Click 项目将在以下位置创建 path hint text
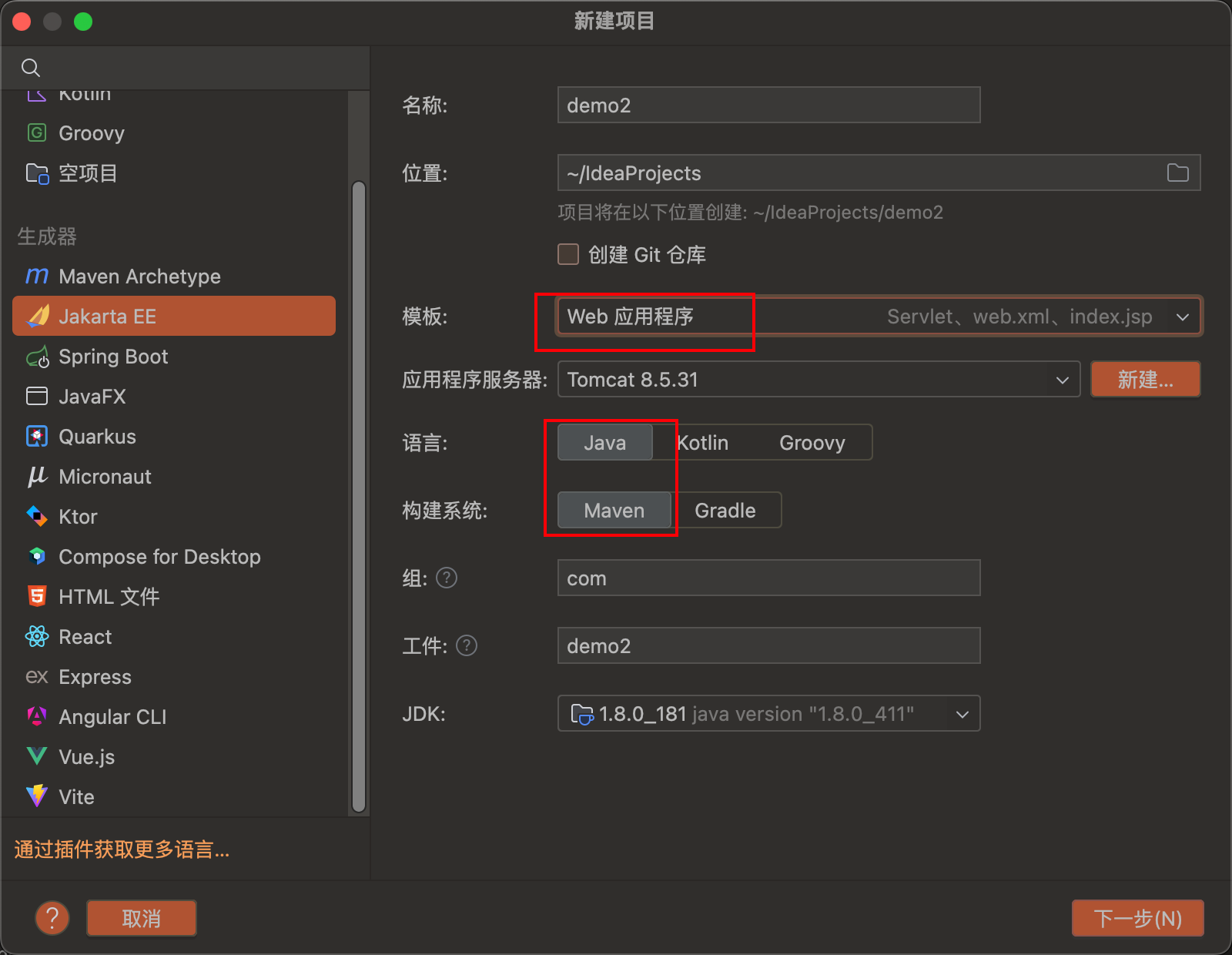Viewport: 1232px width, 955px height. pyautogui.click(x=750, y=213)
